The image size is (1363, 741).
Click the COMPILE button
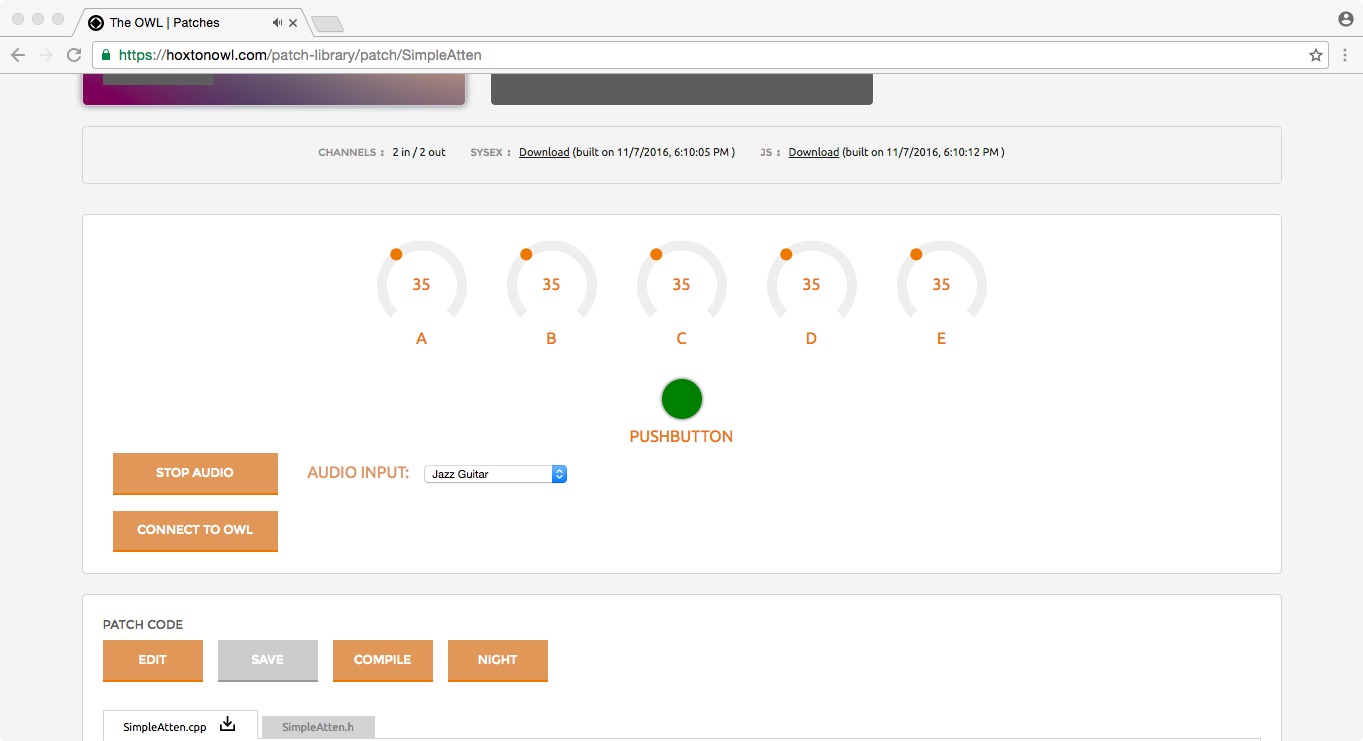pos(382,660)
